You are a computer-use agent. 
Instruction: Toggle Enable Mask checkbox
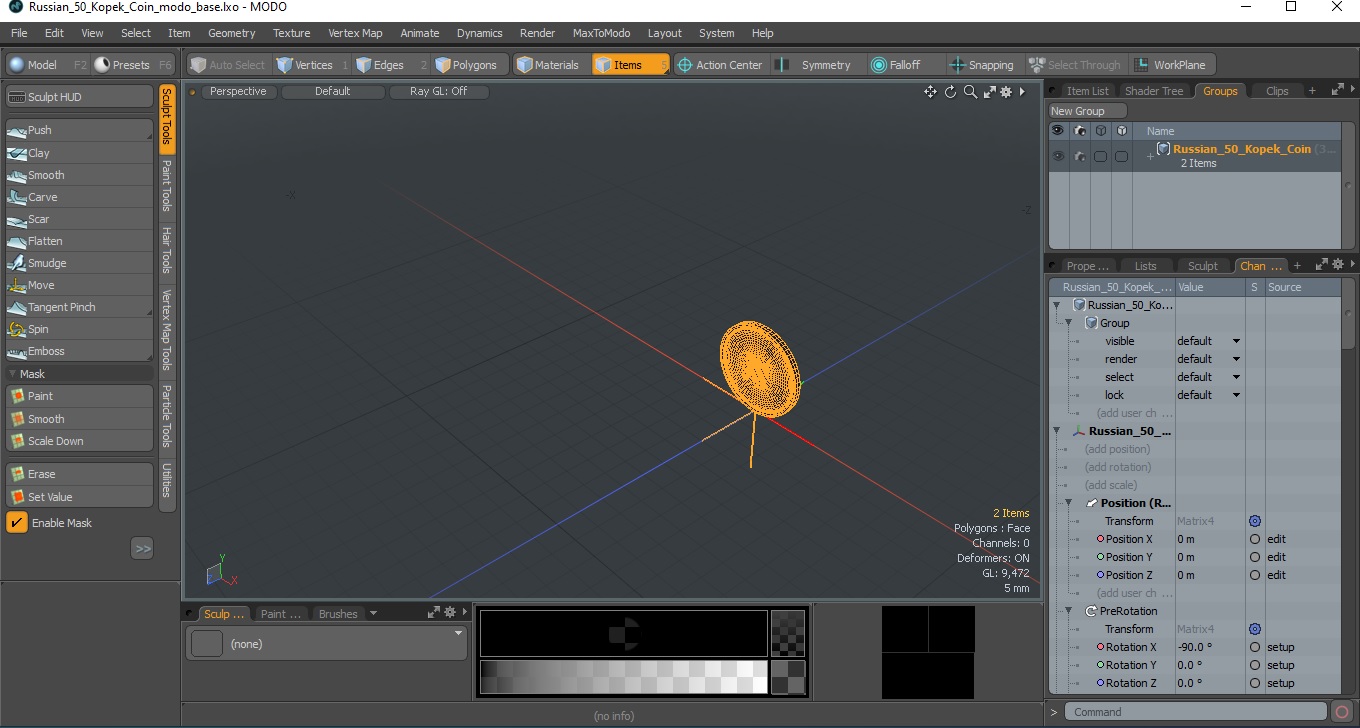tap(17, 523)
